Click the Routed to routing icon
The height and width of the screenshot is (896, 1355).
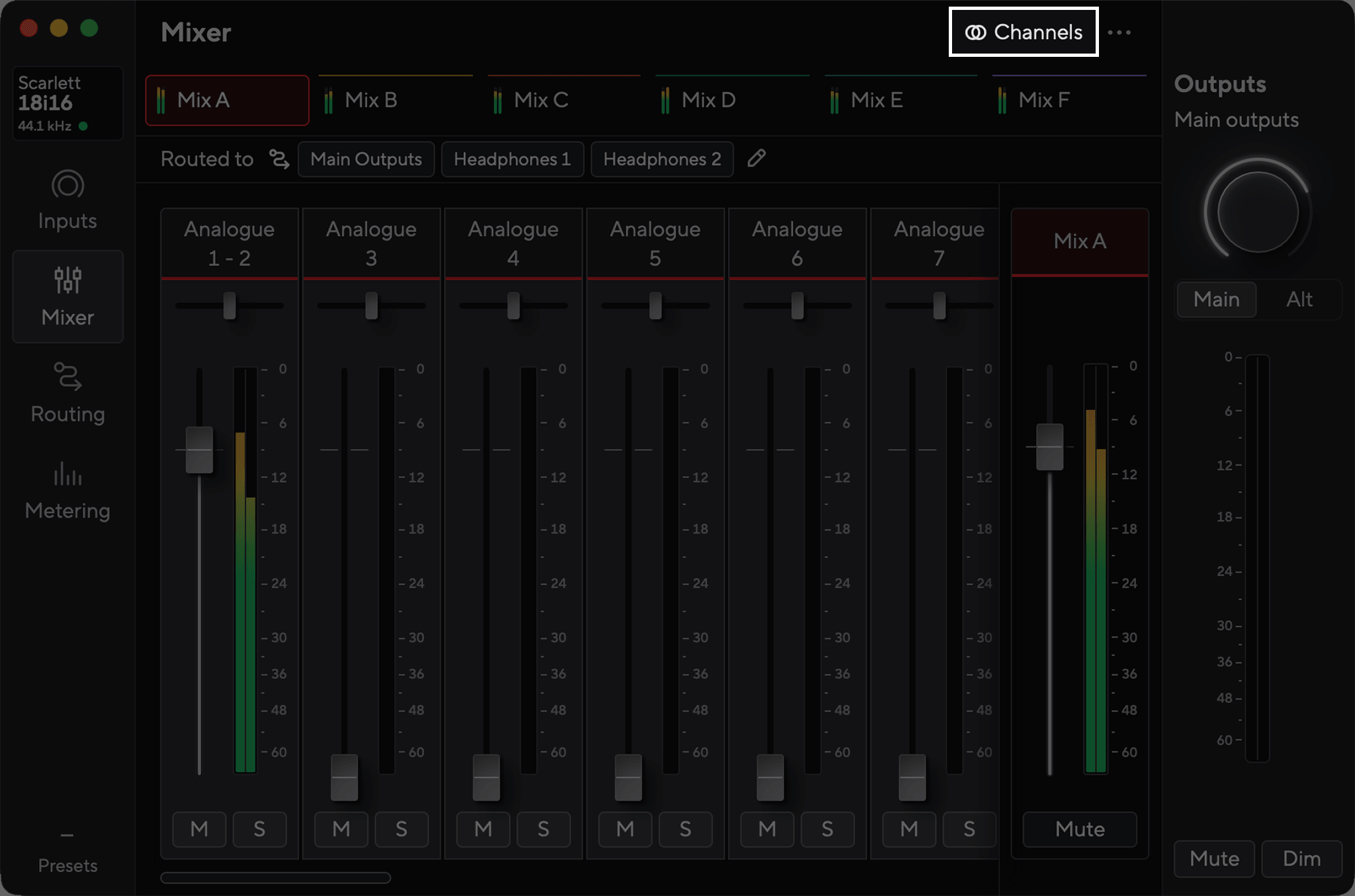(x=279, y=159)
